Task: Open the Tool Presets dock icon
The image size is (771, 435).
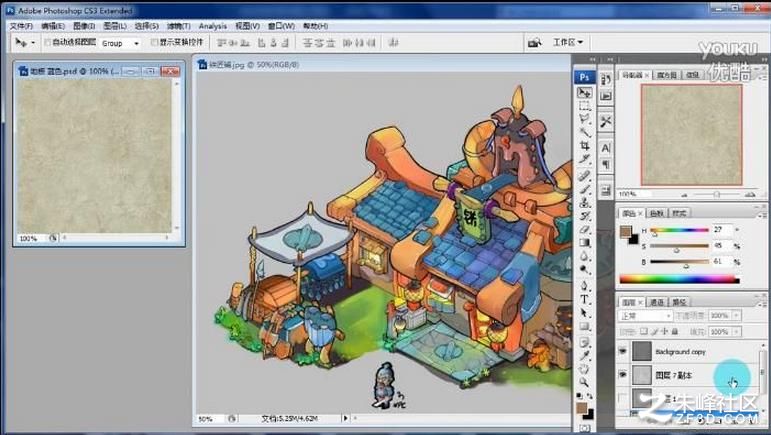Action: [606, 121]
